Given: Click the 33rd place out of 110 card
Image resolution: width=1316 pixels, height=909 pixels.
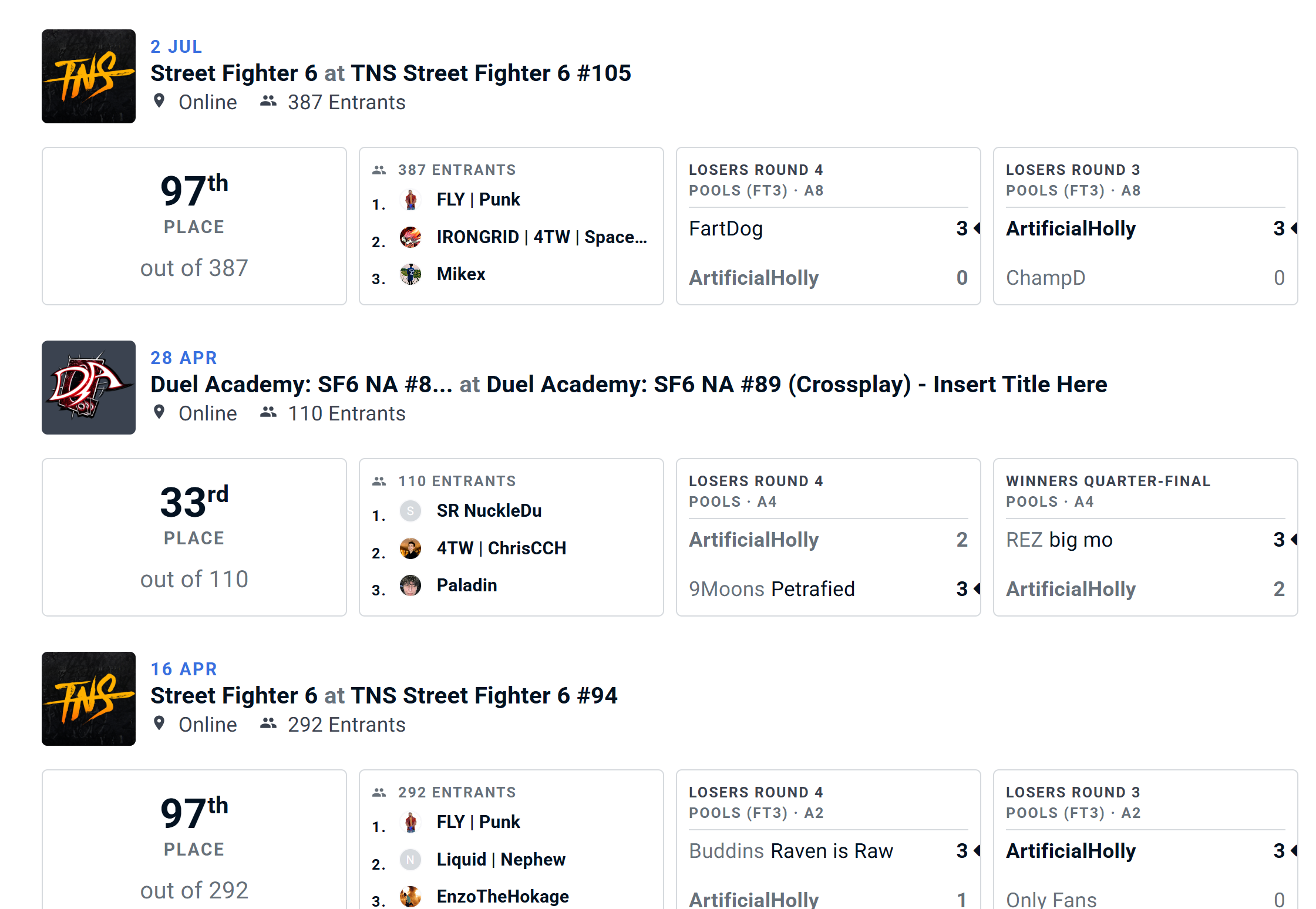Looking at the screenshot, I should pyautogui.click(x=194, y=537).
